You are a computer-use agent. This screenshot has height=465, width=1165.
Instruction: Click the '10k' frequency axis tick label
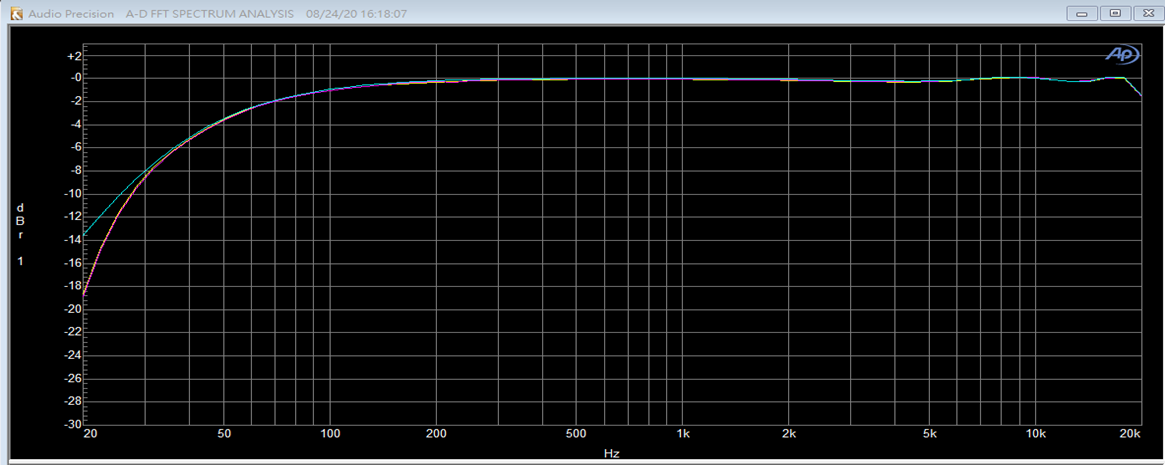tap(1035, 435)
